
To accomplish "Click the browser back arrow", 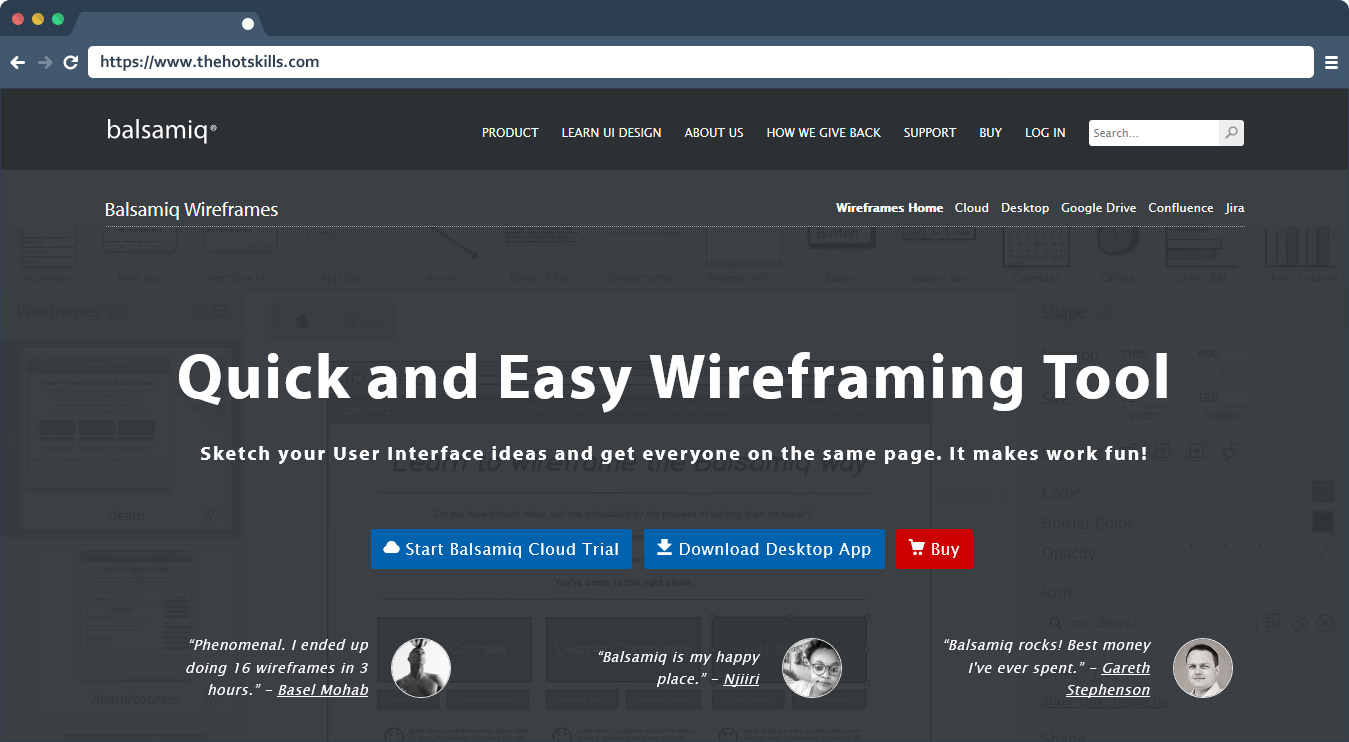I will 18,62.
